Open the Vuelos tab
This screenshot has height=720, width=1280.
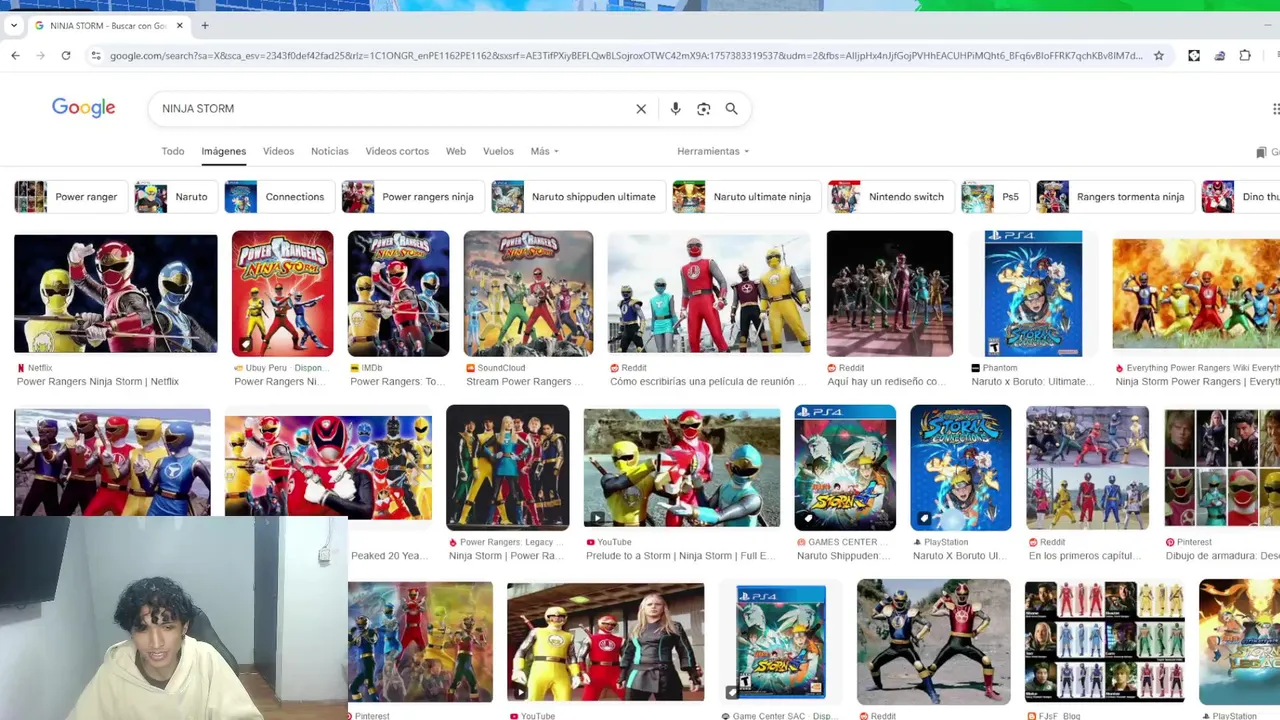[x=498, y=151]
